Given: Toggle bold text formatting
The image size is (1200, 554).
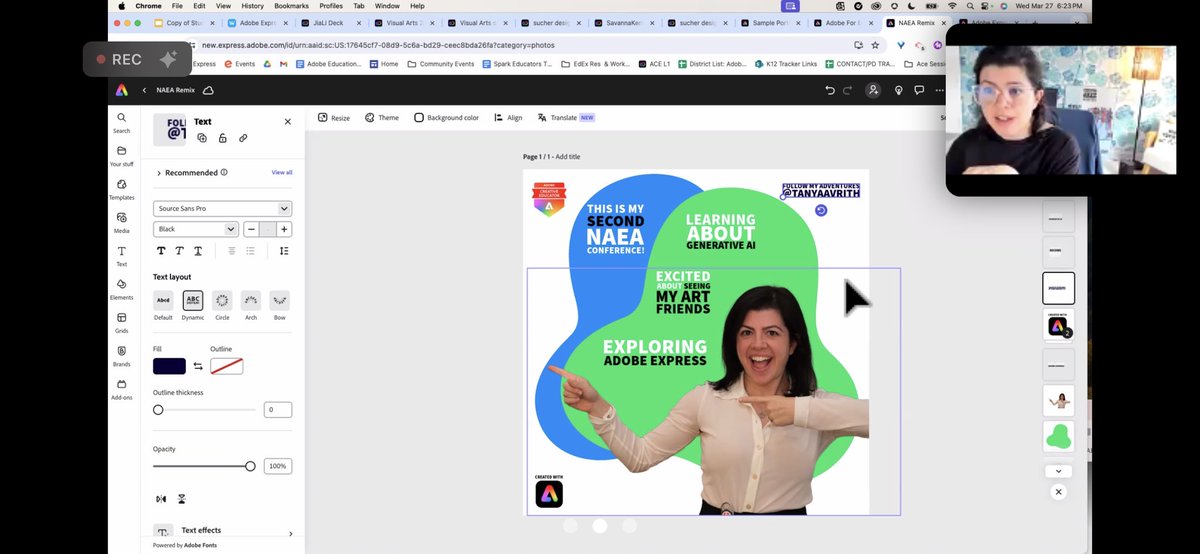Looking at the screenshot, I should click(161, 251).
